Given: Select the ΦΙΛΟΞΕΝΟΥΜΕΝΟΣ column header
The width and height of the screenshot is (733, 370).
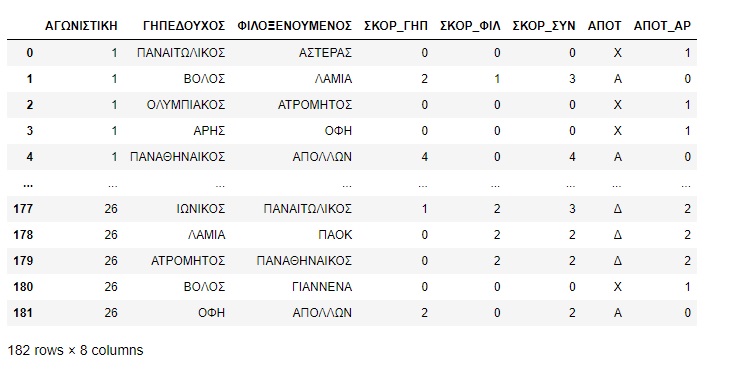Looking at the screenshot, I should point(294,26).
